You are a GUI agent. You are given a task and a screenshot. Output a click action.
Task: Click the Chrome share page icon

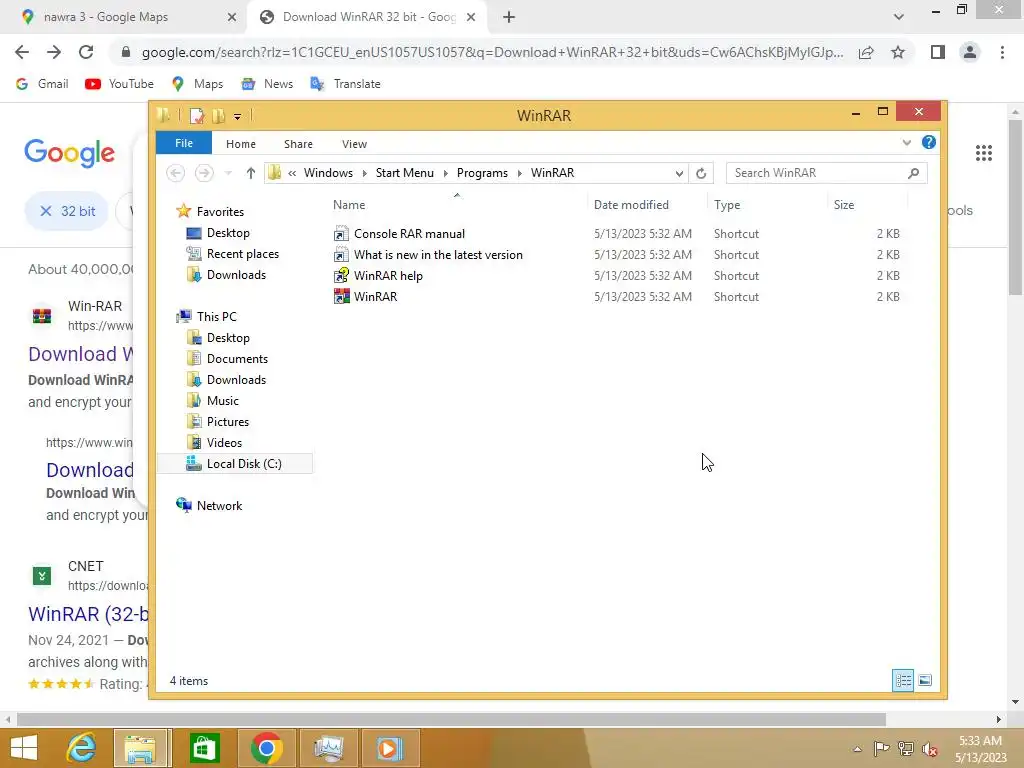point(866,52)
